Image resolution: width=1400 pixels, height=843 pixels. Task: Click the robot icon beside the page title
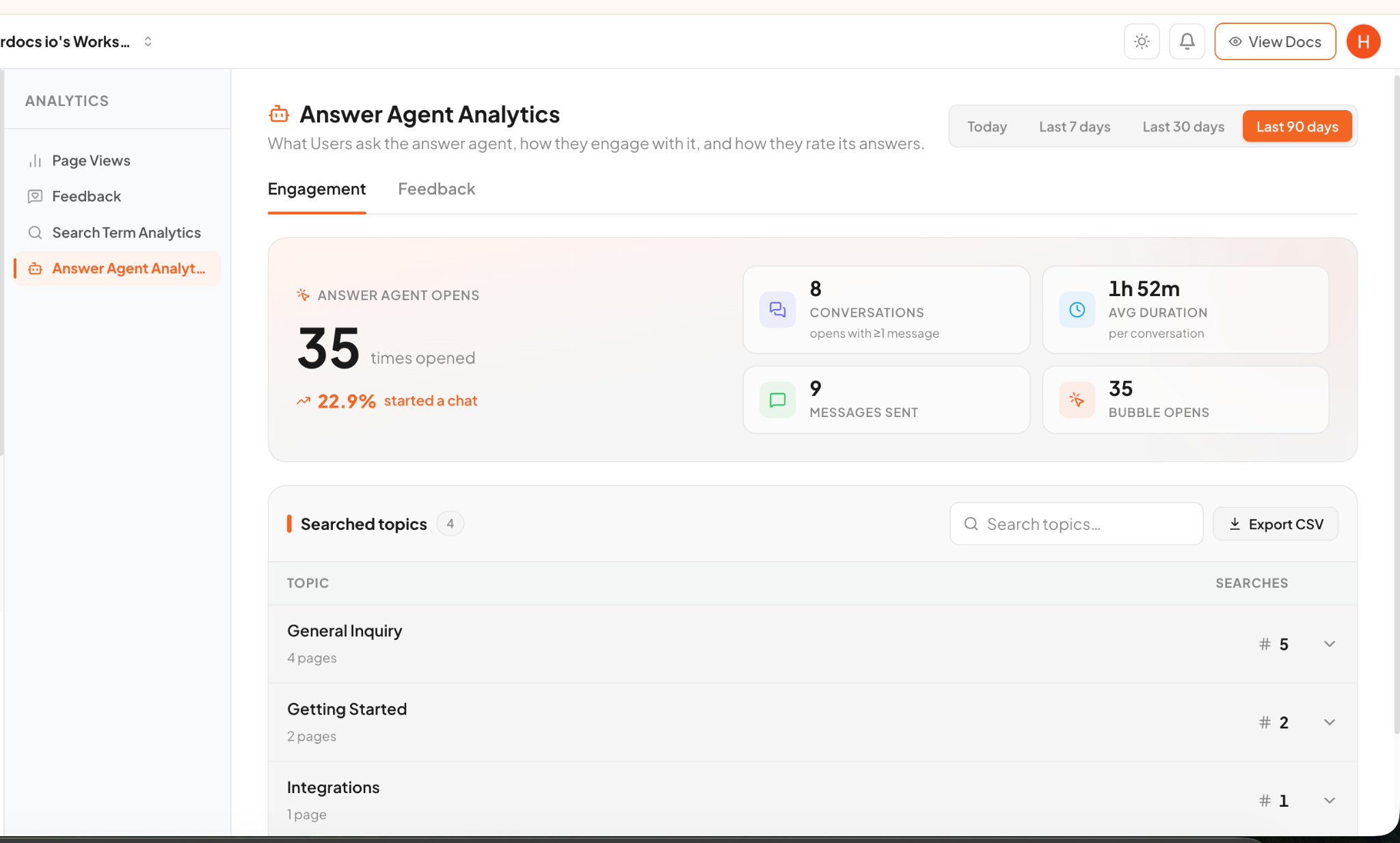click(x=279, y=114)
